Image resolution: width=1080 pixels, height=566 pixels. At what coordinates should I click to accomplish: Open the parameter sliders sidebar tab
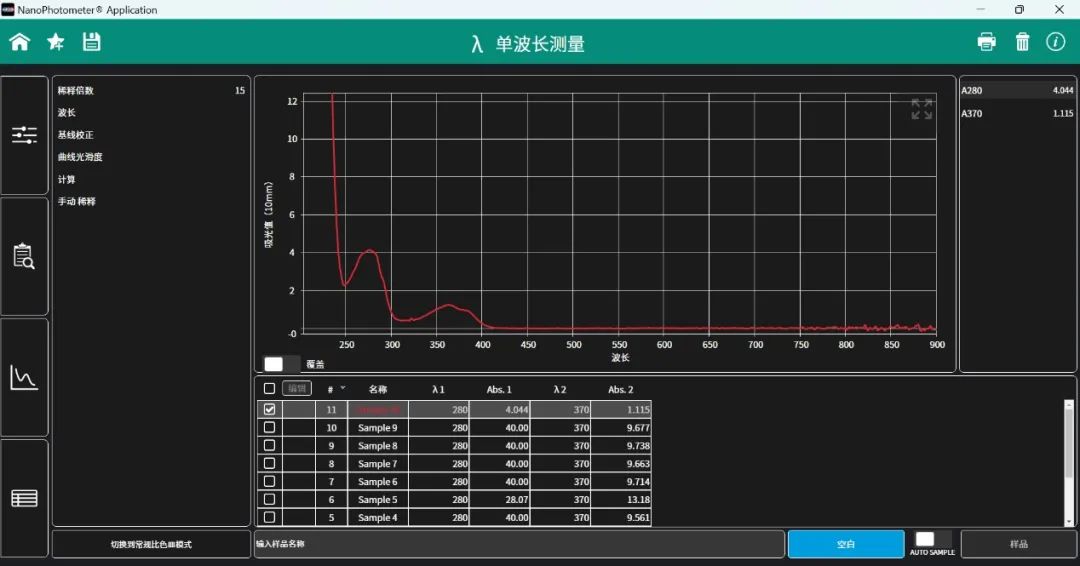[x=24, y=135]
